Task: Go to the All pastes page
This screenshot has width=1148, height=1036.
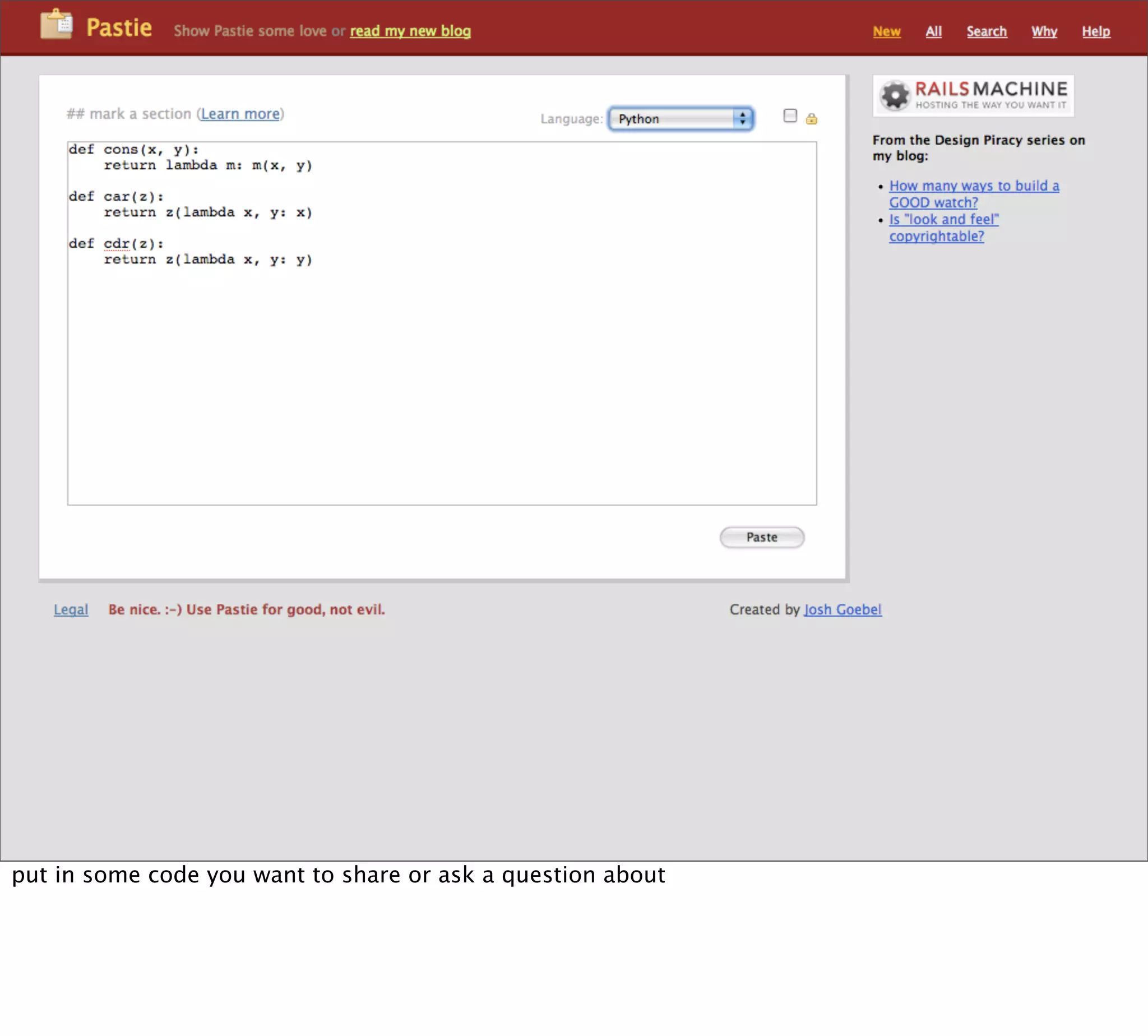Action: coord(933,31)
